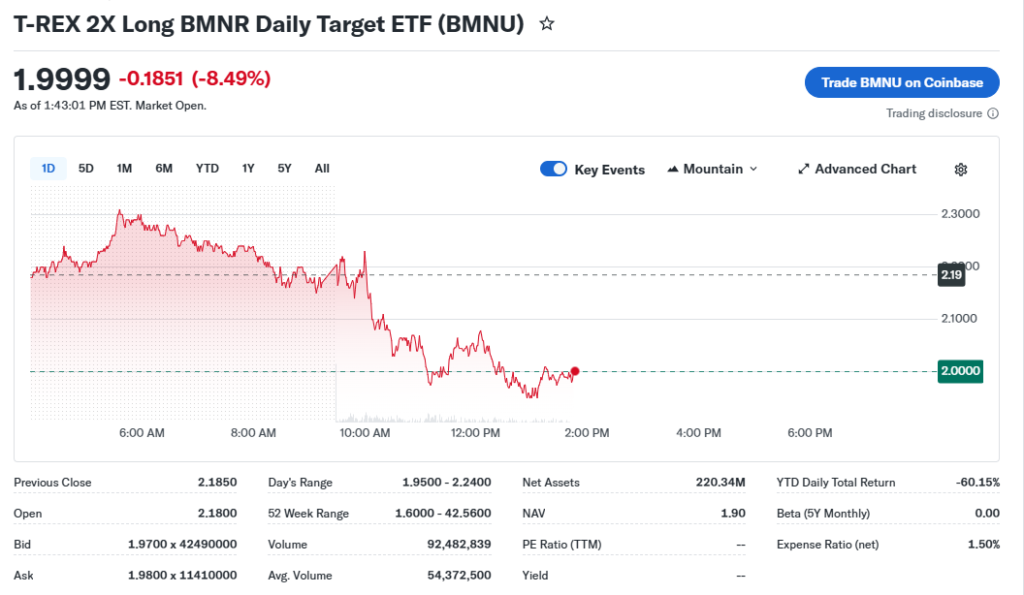Expand the Mountain chart type dropdown
Screen dimensions: 1024x595
point(752,170)
